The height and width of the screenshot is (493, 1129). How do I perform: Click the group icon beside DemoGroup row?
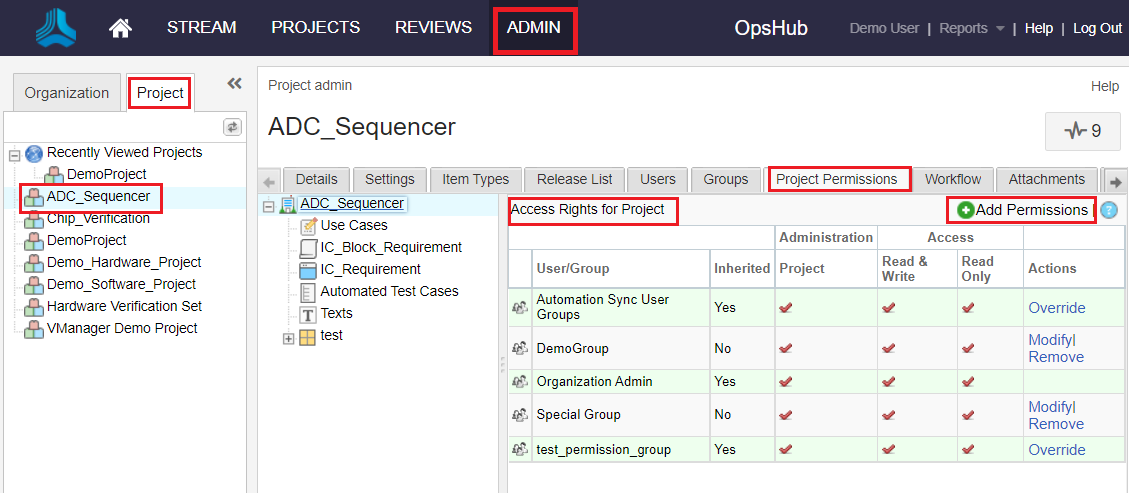(520, 348)
